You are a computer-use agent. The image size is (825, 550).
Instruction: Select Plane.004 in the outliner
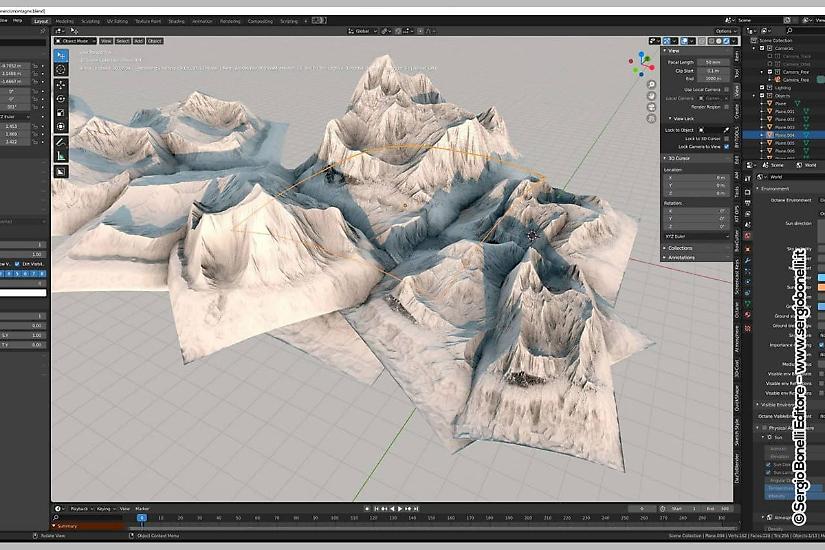(x=786, y=135)
